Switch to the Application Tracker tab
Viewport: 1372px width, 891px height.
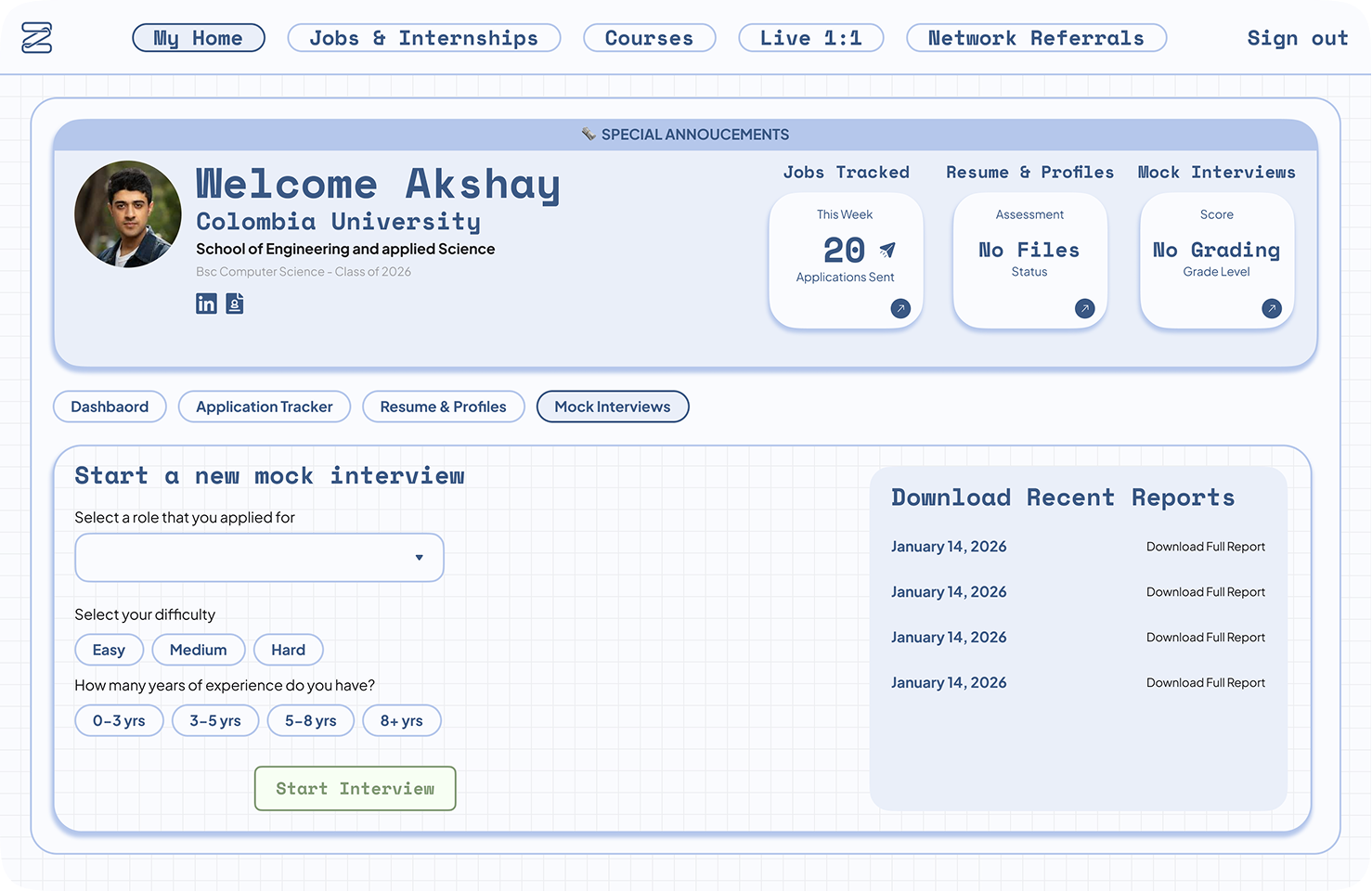[264, 407]
